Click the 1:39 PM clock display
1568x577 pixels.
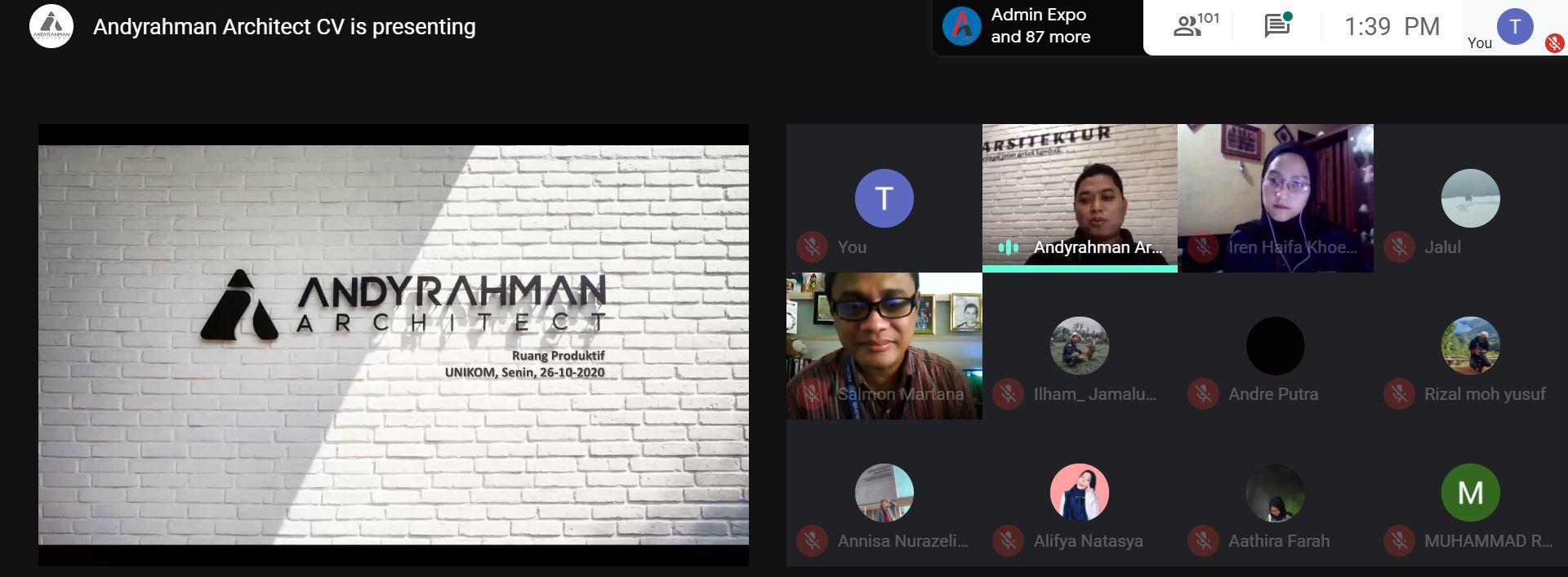coord(1392,26)
